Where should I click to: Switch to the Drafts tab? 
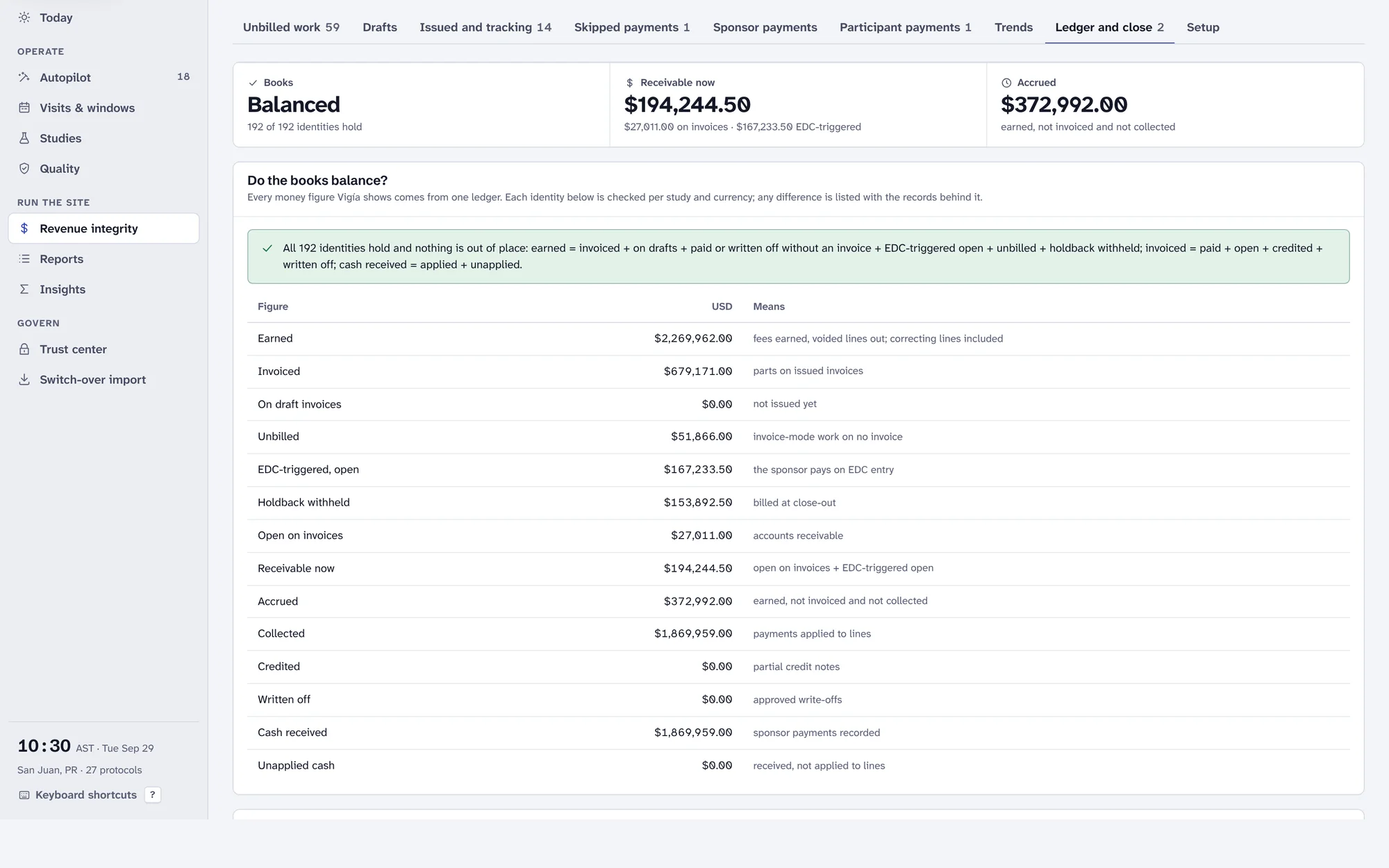coord(380,27)
